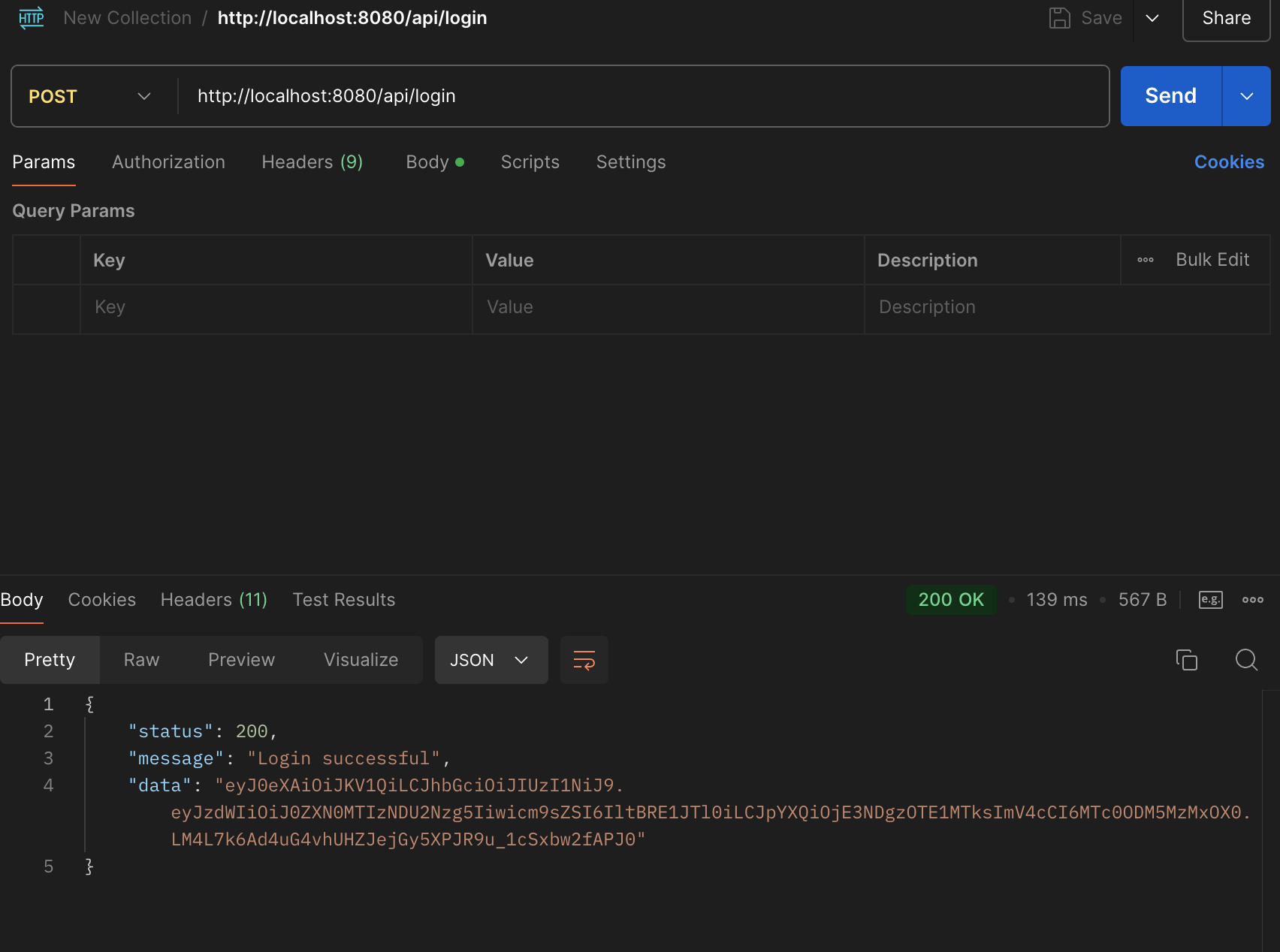Toggle the response line-wrap icon

(584, 660)
